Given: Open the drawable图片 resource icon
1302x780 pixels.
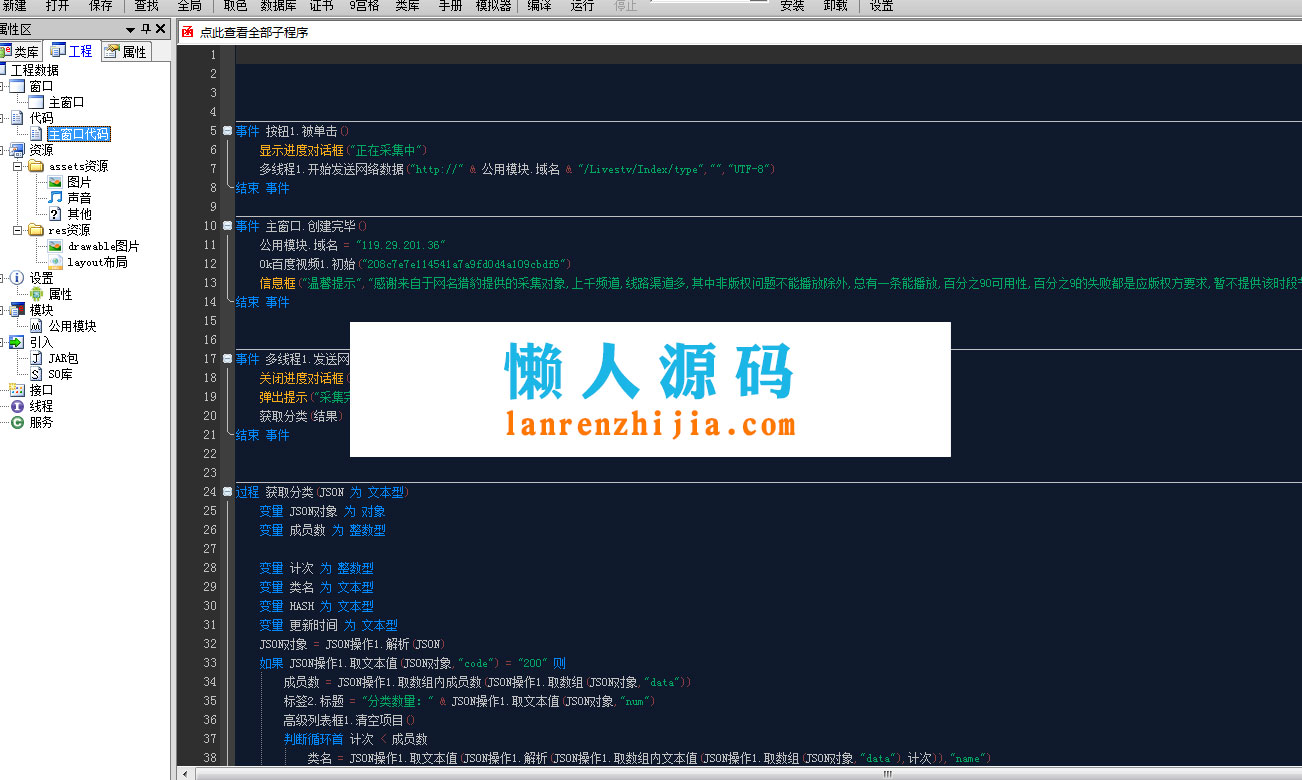Looking at the screenshot, I should (55, 246).
